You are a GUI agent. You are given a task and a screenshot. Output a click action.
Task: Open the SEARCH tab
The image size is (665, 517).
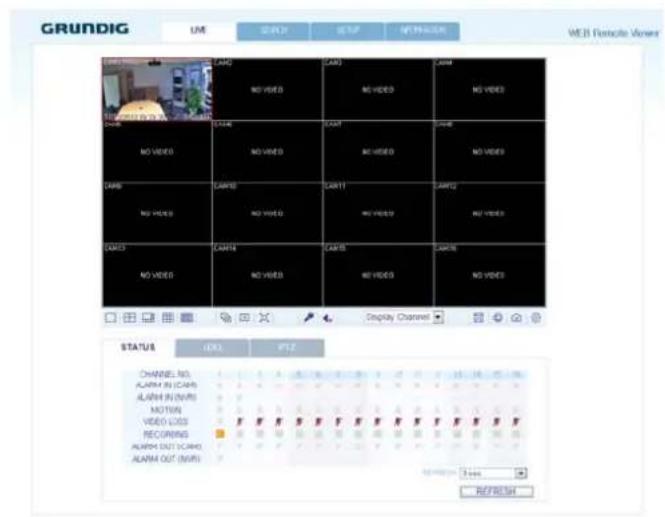click(273, 31)
